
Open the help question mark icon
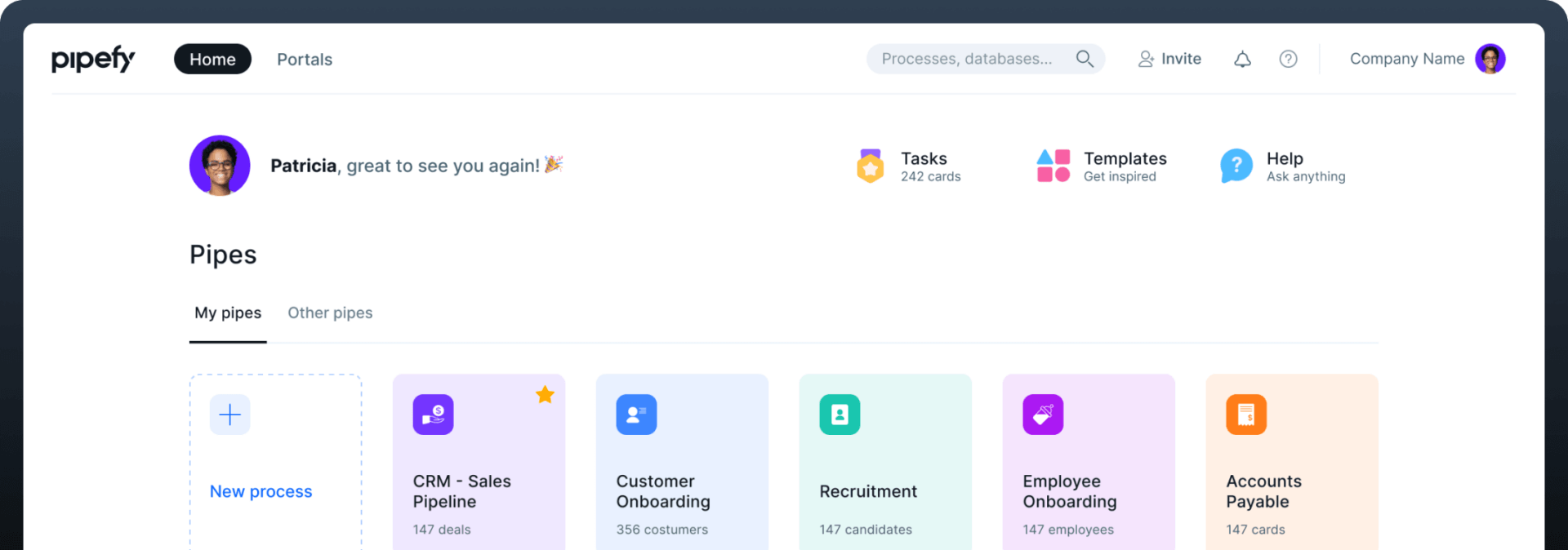click(x=1288, y=59)
